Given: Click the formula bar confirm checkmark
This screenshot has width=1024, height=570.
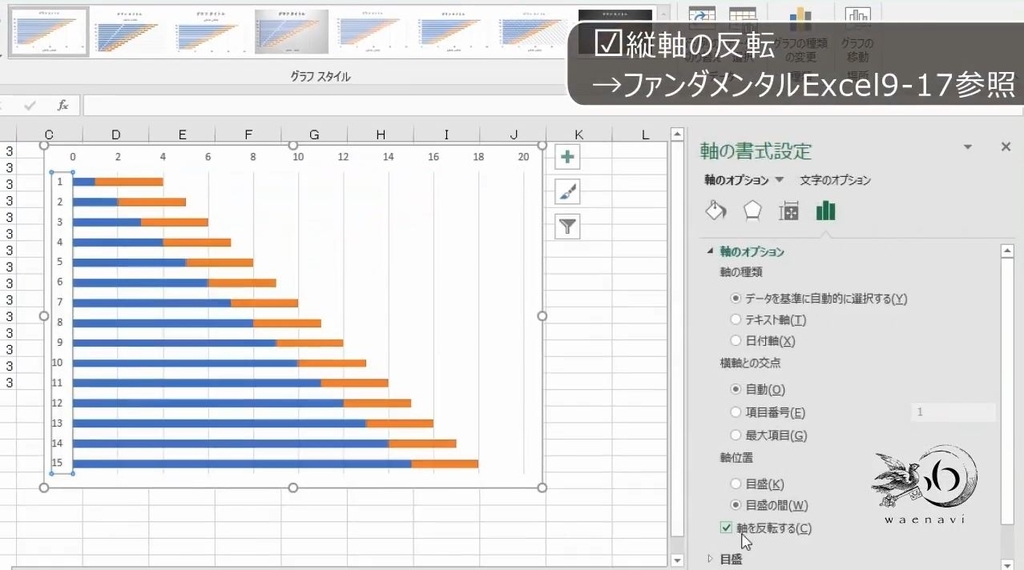Looking at the screenshot, I should point(29,105).
